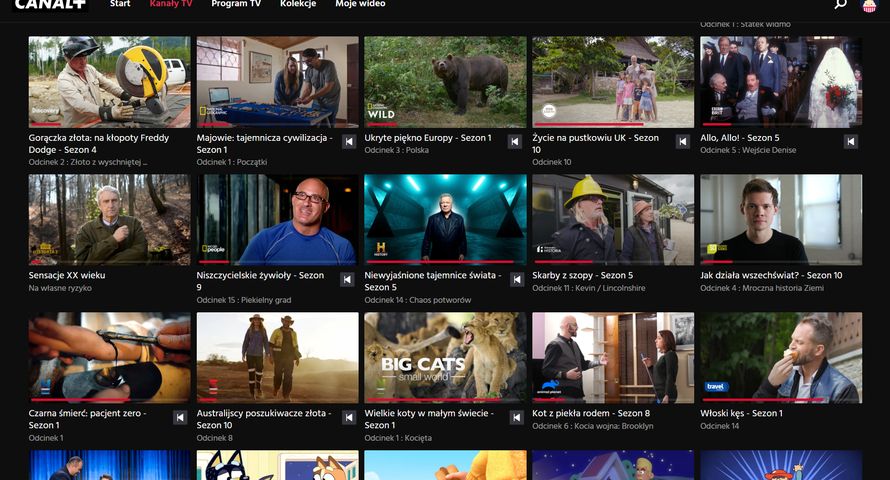Screen dimensions: 890x480
Task: Select text Na własne ryzyko
Action: pos(60,288)
